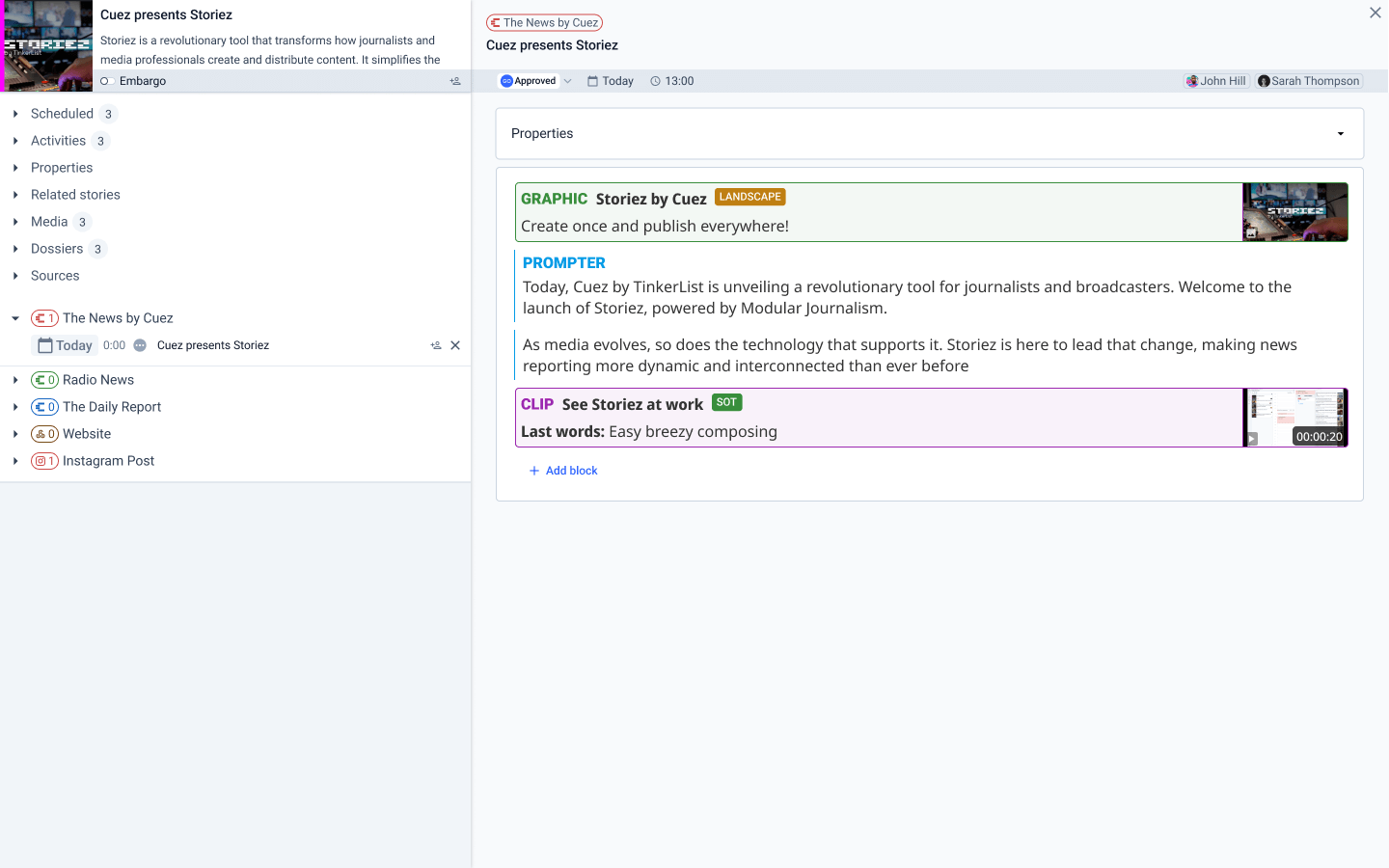Select the GRAPHIC Storiez by Cuez block
This screenshot has height=868, width=1389.
click(x=931, y=212)
